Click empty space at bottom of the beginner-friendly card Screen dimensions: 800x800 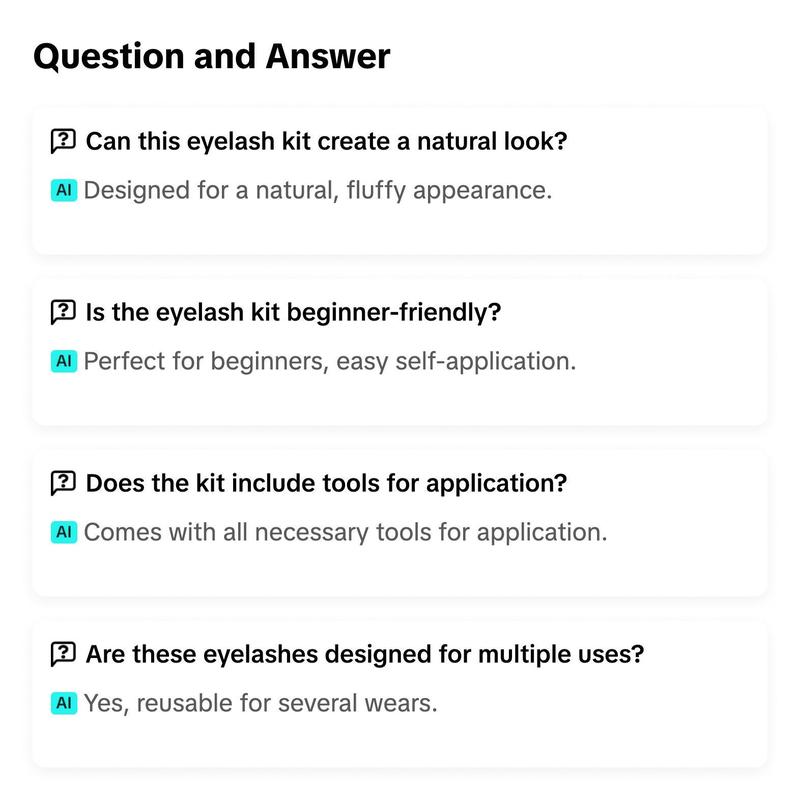coord(400,403)
